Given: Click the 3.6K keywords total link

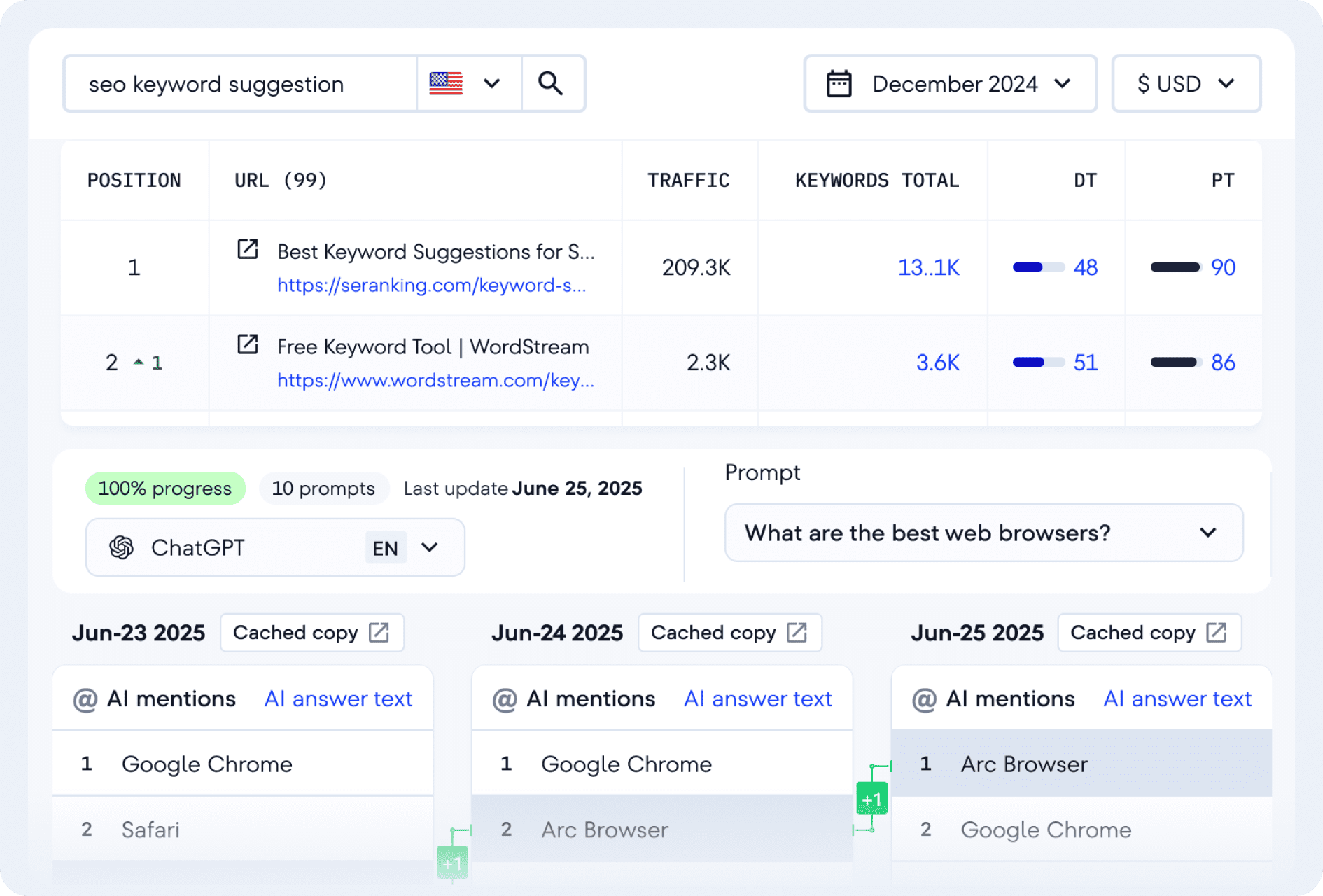Looking at the screenshot, I should [938, 363].
